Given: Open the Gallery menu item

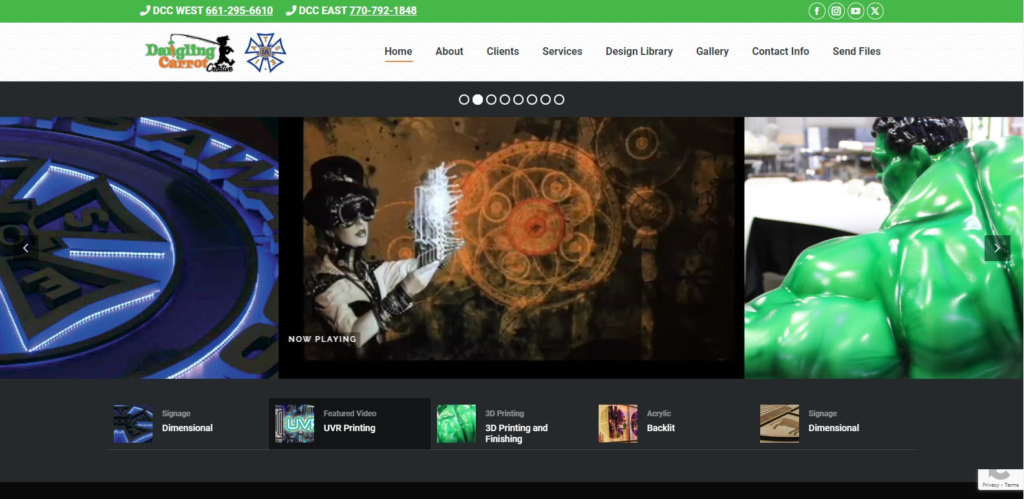Looking at the screenshot, I should click(712, 52).
